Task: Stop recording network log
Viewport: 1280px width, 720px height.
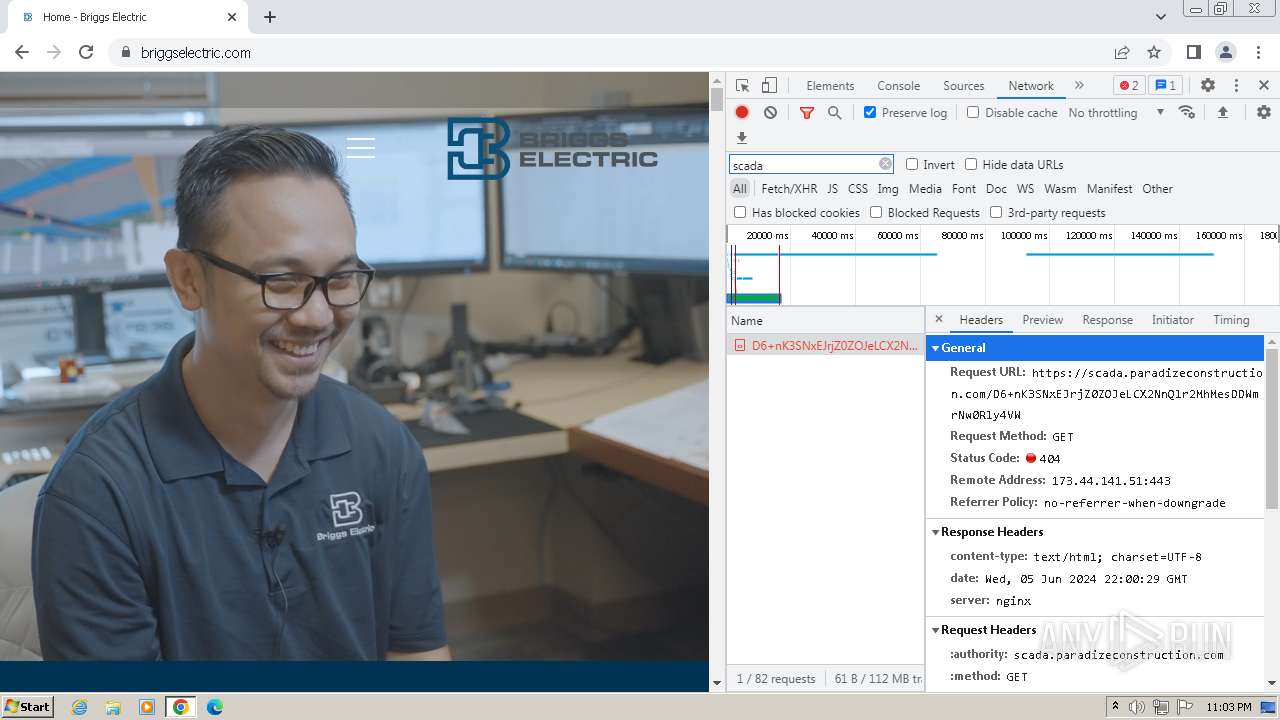Action: (x=742, y=113)
